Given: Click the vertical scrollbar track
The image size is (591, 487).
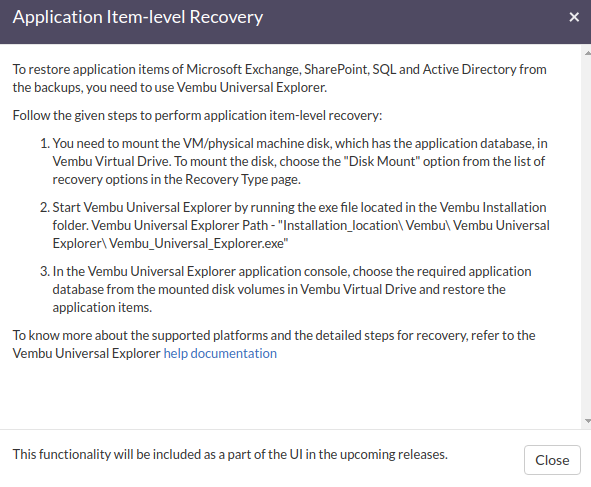Looking at the screenshot, I should tap(587, 237).
